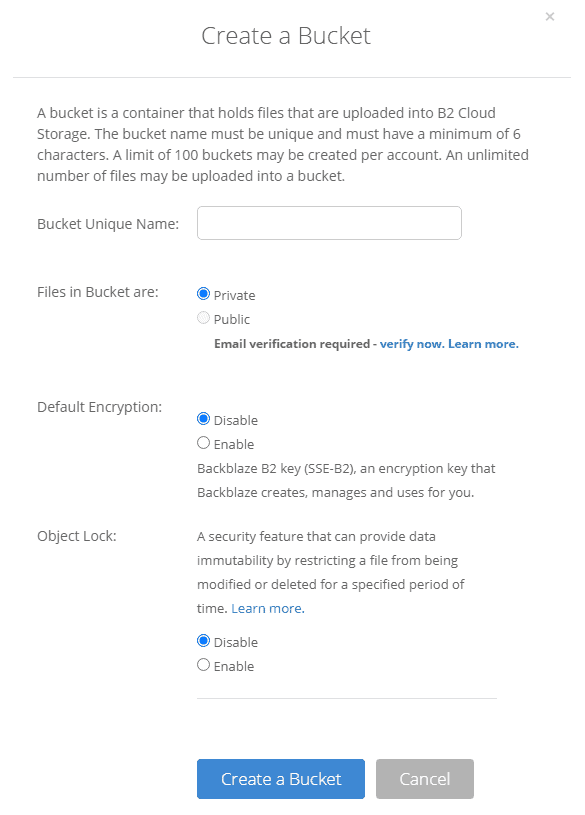This screenshot has width=585, height=815.
Task: Dismiss the dialog with the X icon
Action: 549,16
